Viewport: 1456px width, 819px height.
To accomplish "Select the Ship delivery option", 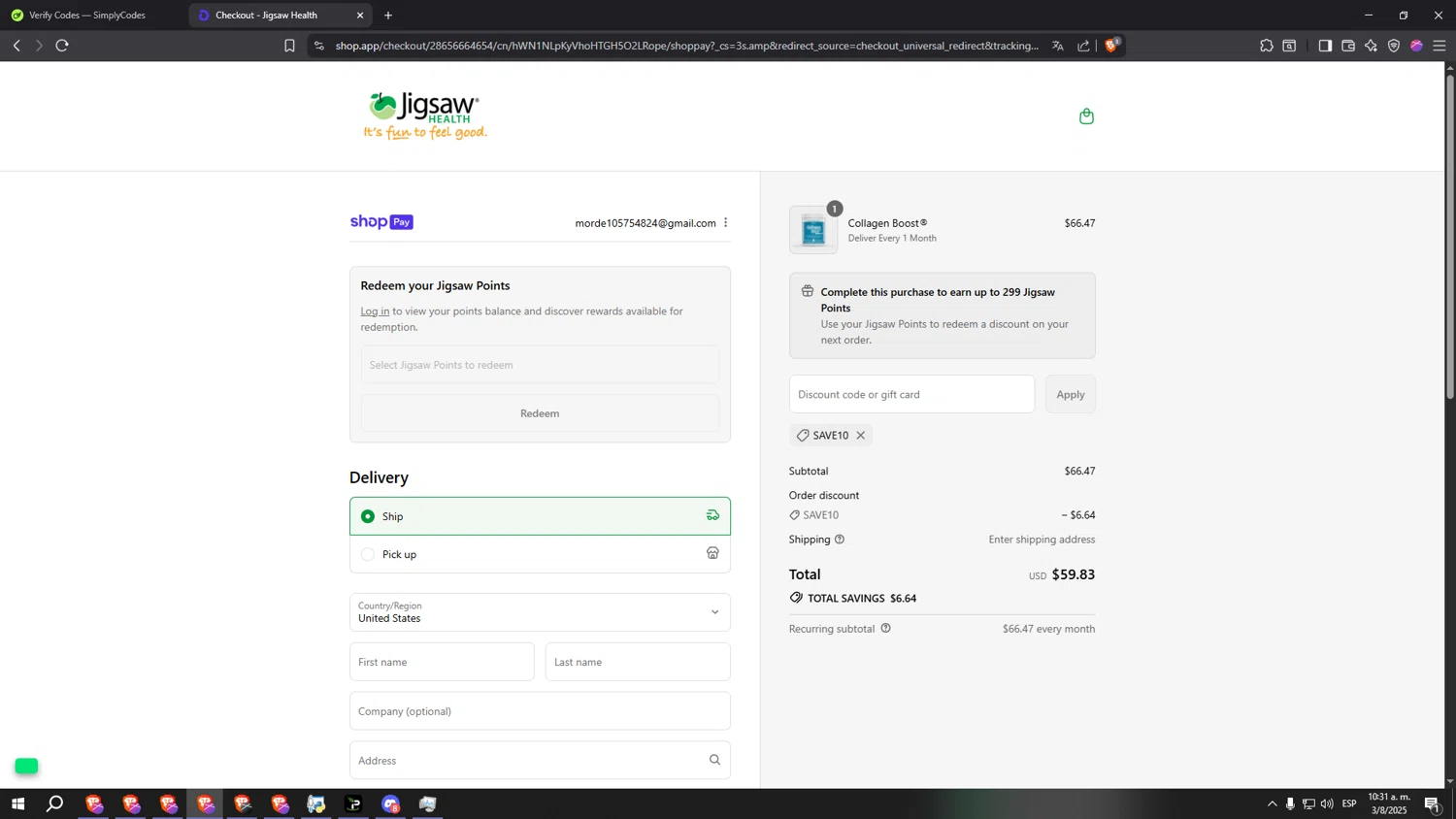I will click(540, 516).
